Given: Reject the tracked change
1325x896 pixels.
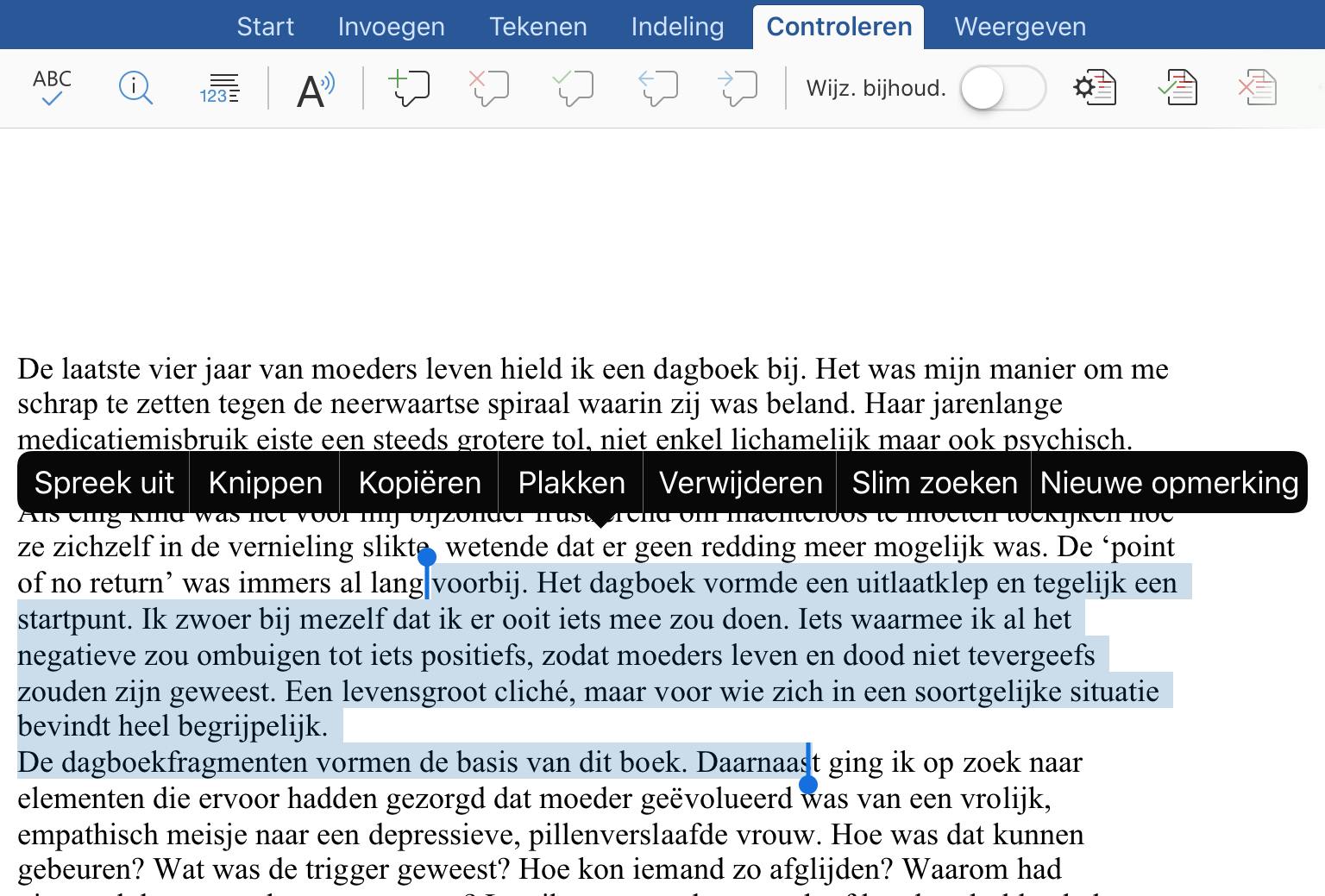Looking at the screenshot, I should coord(1258,87).
